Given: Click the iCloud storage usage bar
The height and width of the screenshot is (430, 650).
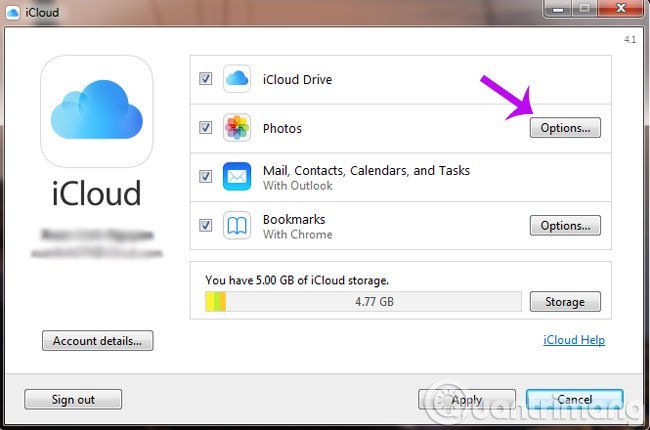Looking at the screenshot, I should (363, 301).
